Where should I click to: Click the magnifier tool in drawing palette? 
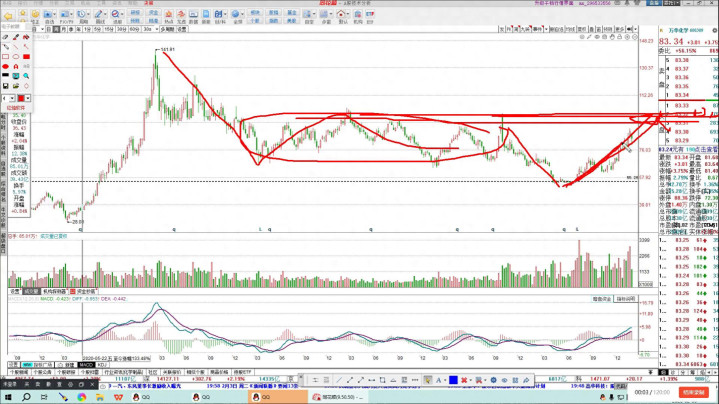(26, 78)
